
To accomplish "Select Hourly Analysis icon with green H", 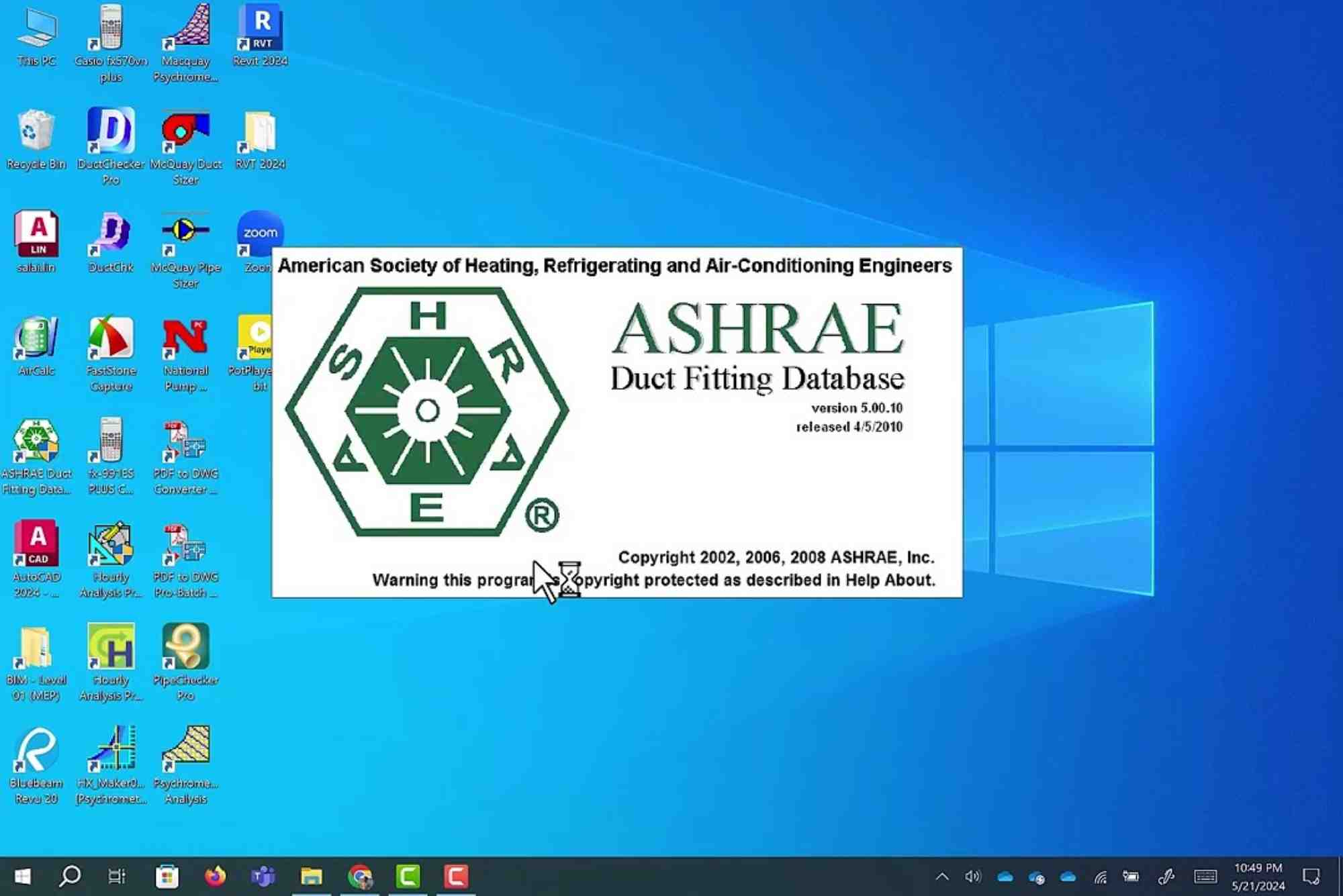I will tap(111, 663).
